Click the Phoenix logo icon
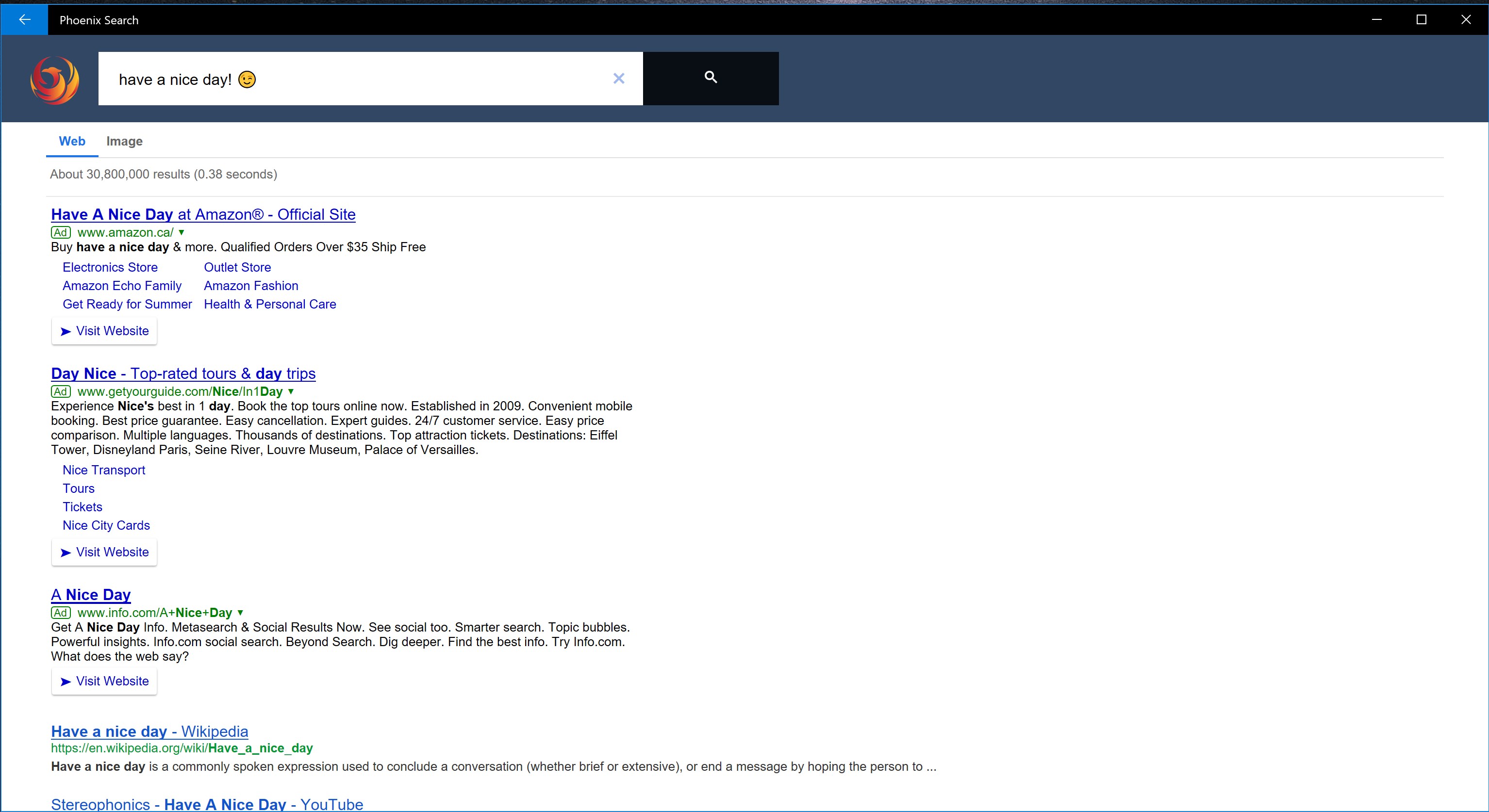Viewport: 1489px width, 812px height. [55, 80]
